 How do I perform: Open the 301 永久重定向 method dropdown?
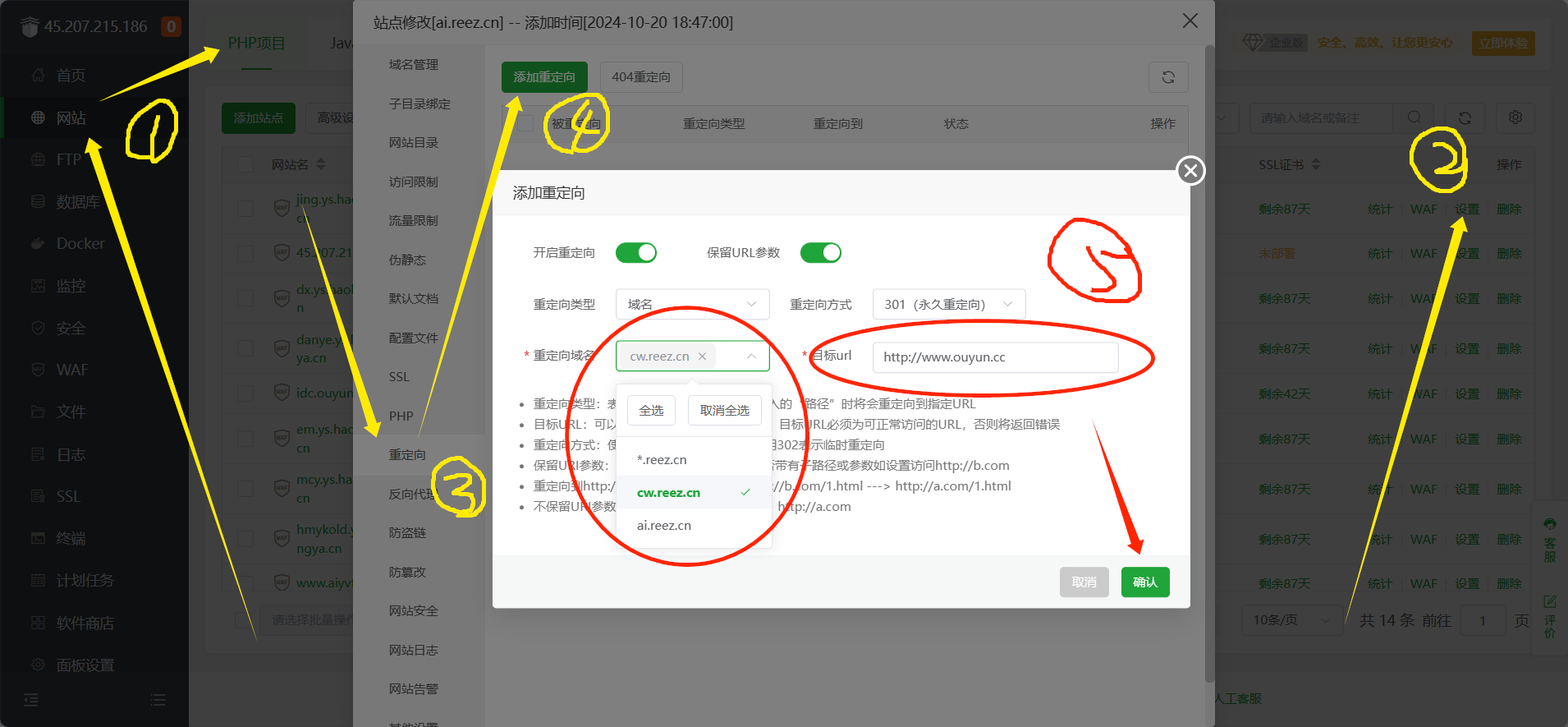coord(949,304)
